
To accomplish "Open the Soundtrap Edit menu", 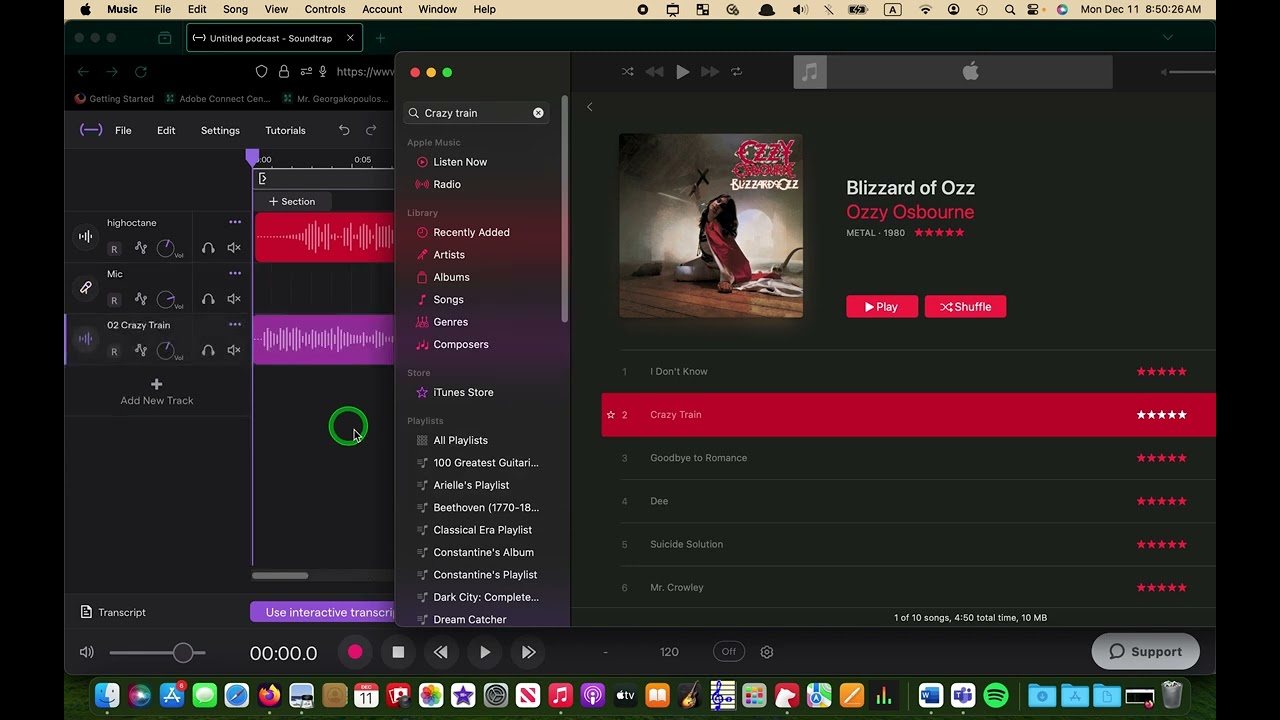I will click(x=166, y=131).
